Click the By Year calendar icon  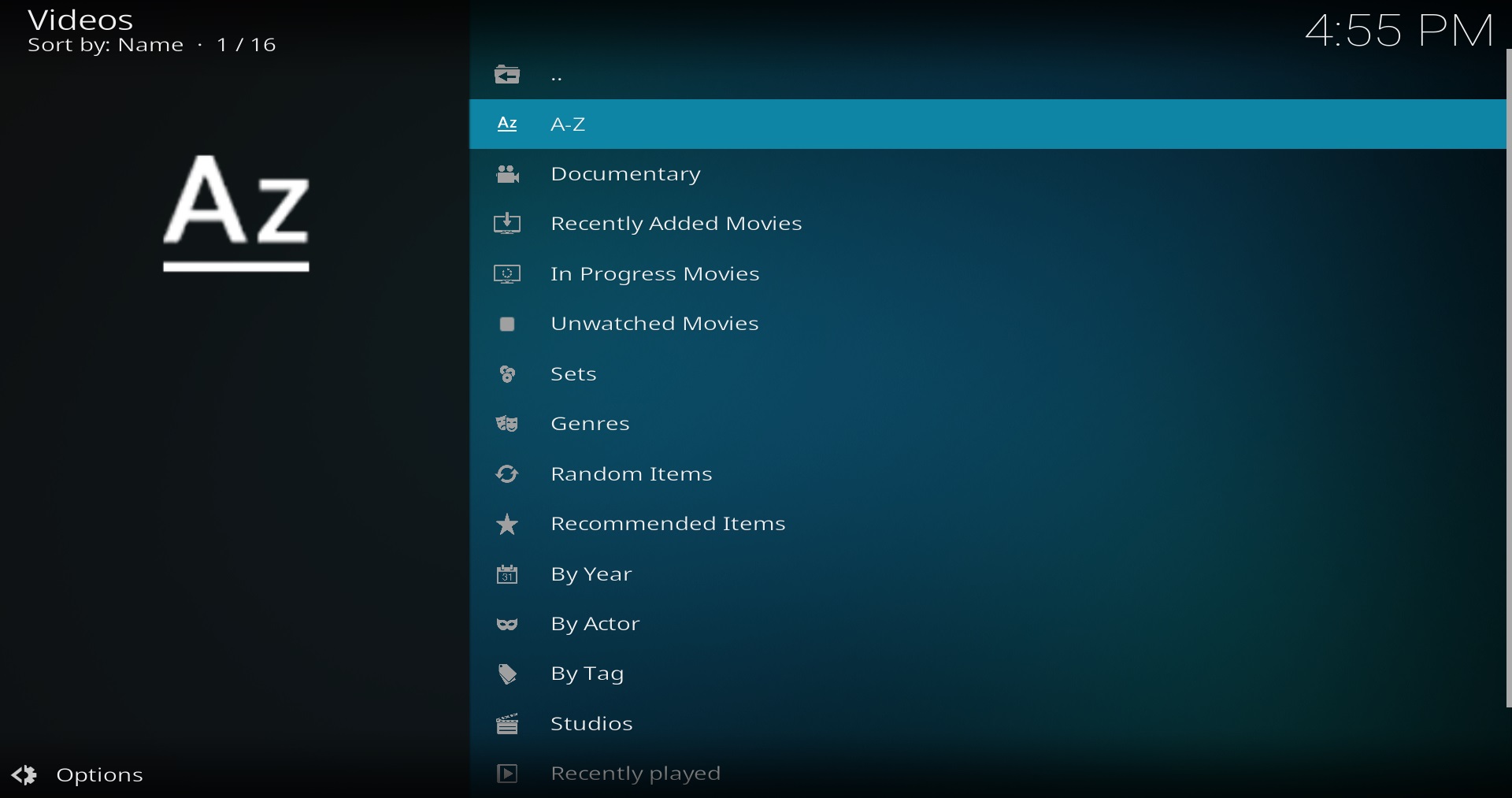click(507, 575)
